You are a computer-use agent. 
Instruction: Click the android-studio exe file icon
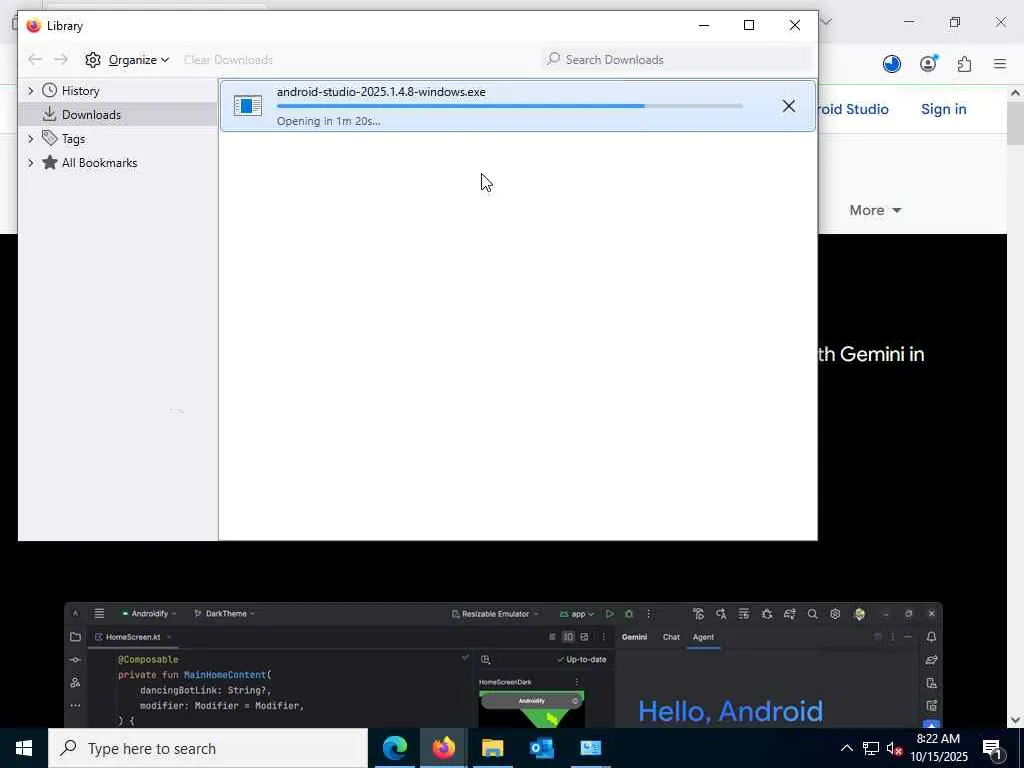pos(248,105)
